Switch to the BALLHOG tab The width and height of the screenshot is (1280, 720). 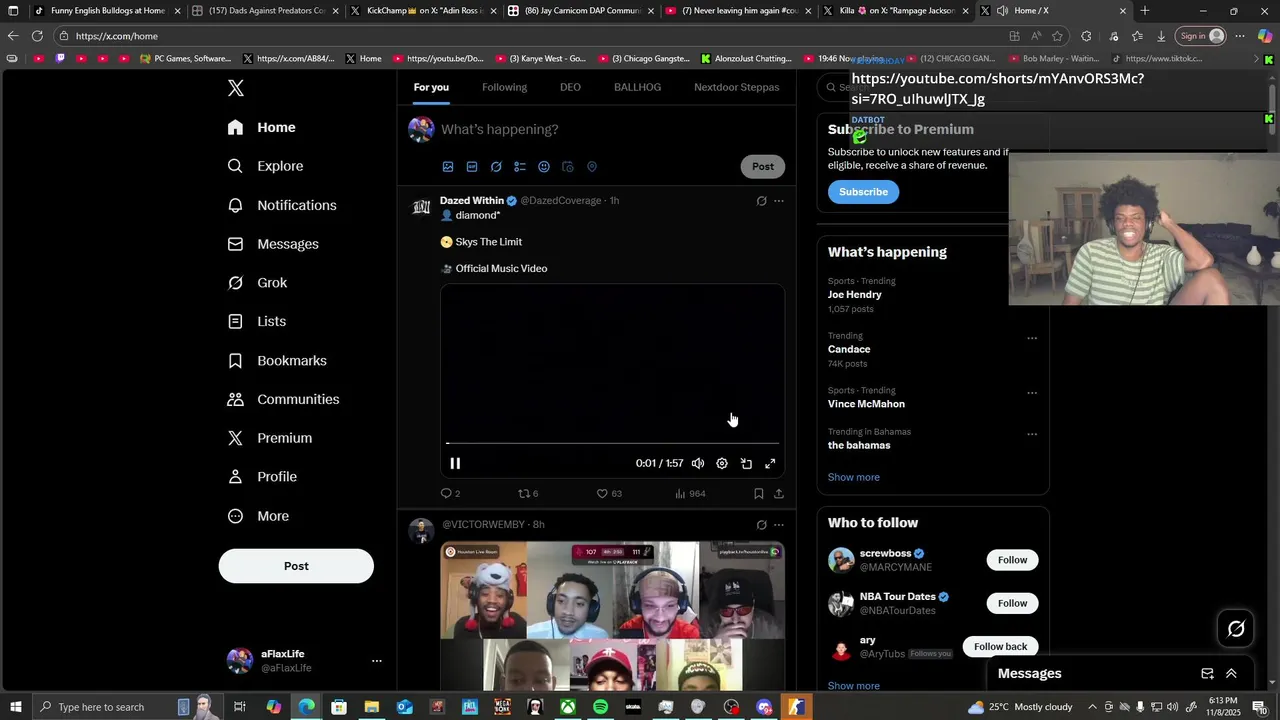coord(637,87)
